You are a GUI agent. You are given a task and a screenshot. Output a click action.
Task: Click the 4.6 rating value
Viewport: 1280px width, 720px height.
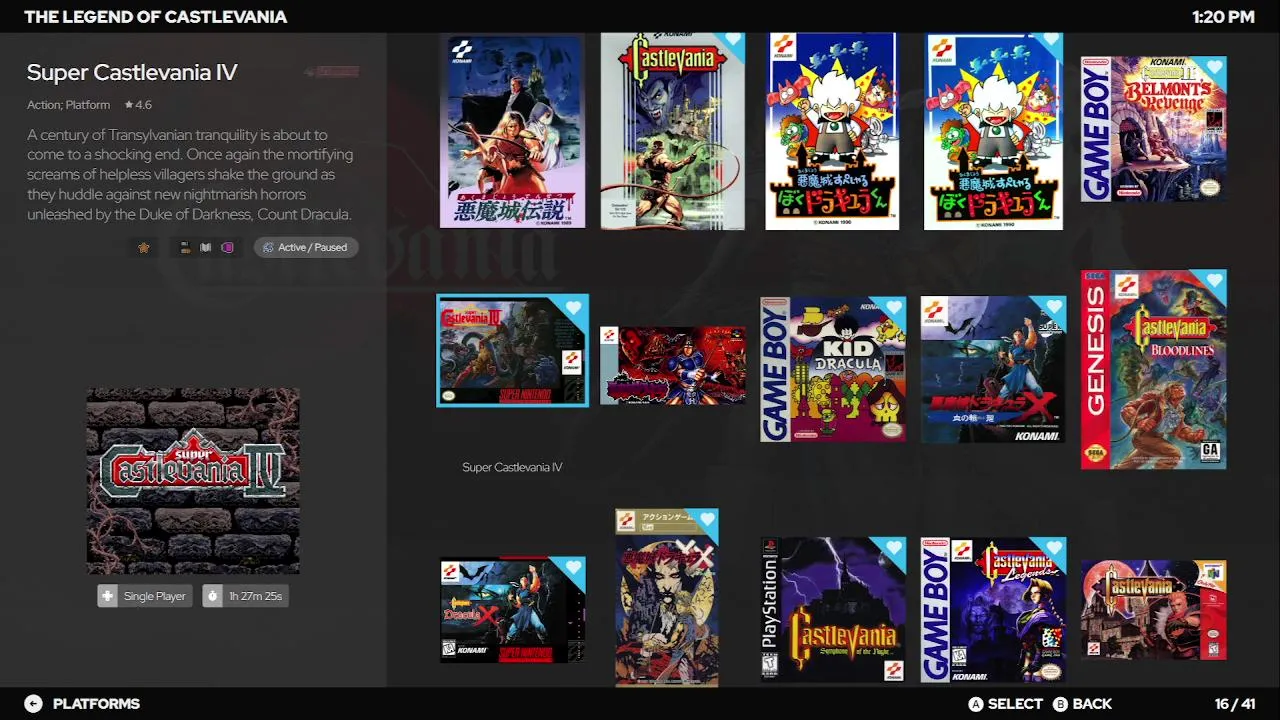144,105
